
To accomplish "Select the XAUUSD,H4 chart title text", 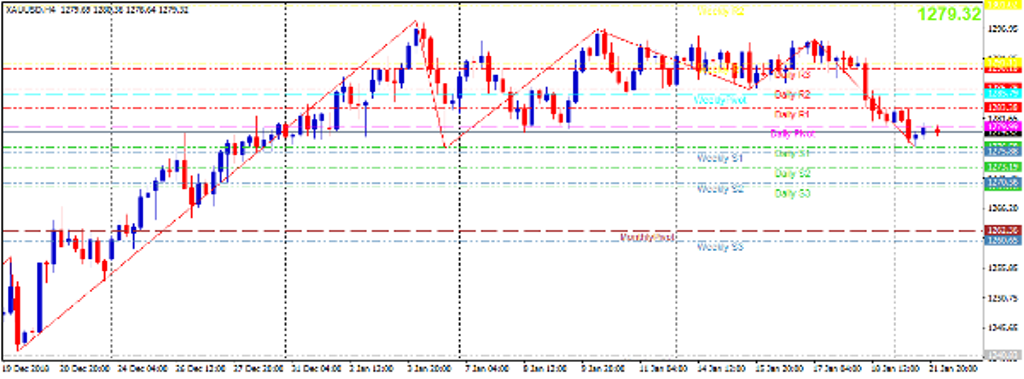I will 31,10.
